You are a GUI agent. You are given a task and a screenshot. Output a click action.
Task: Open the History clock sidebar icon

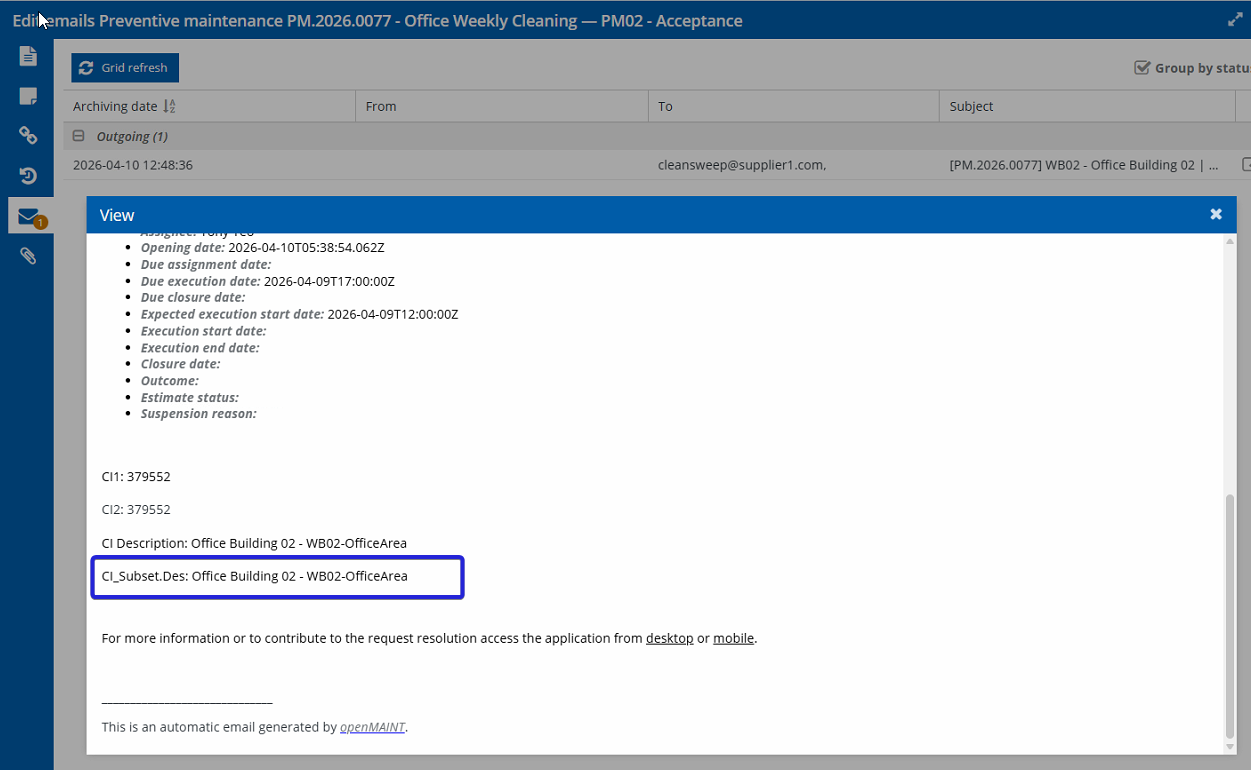tap(28, 176)
